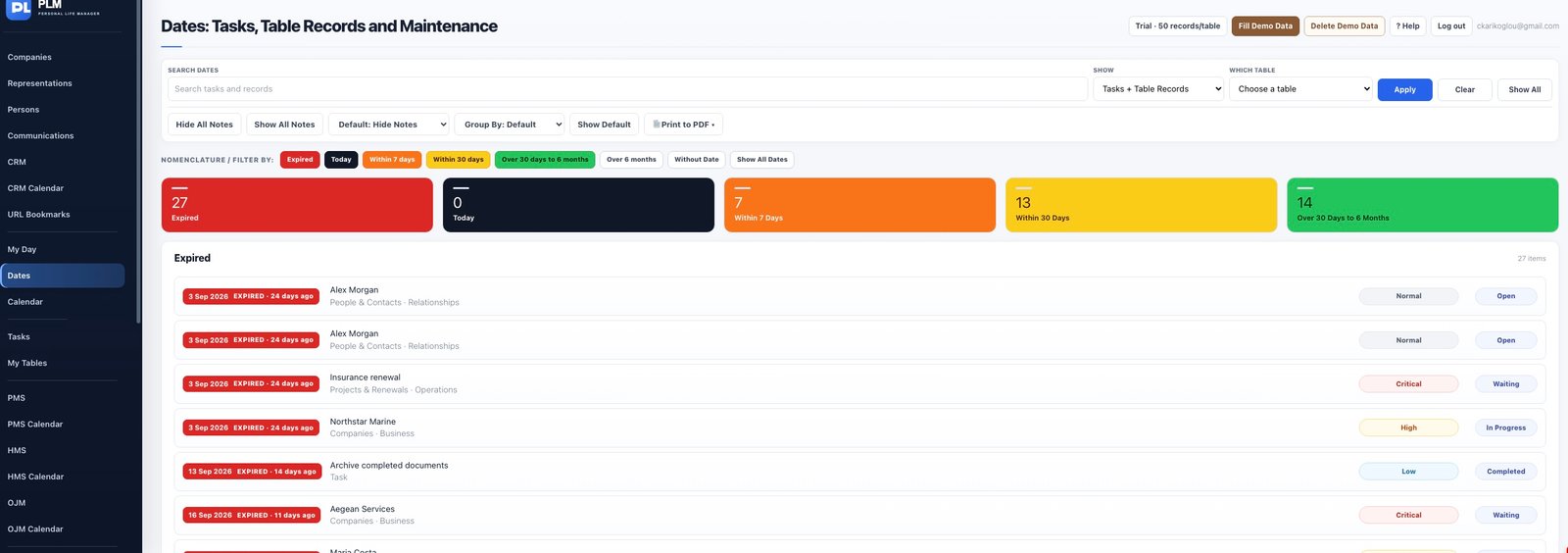This screenshot has width=1568, height=553.
Task: Click the High priority badge
Action: pyautogui.click(x=1408, y=427)
